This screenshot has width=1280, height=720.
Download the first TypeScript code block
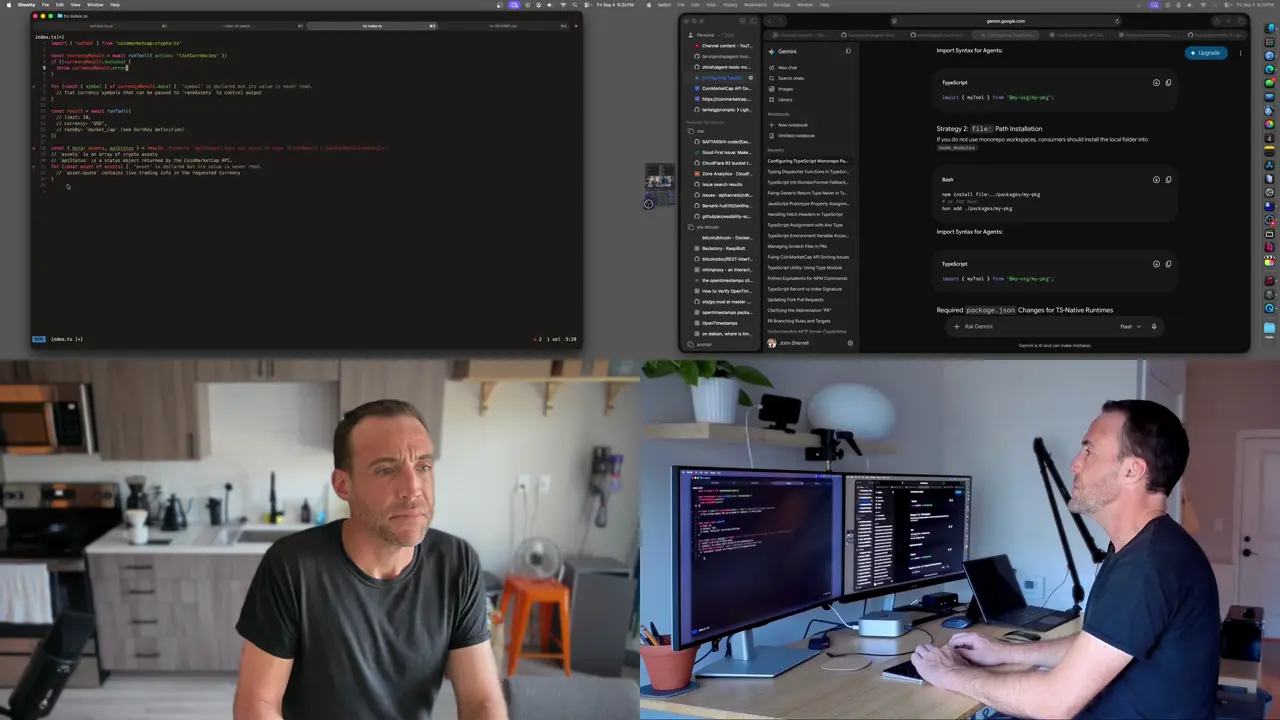click(1156, 83)
